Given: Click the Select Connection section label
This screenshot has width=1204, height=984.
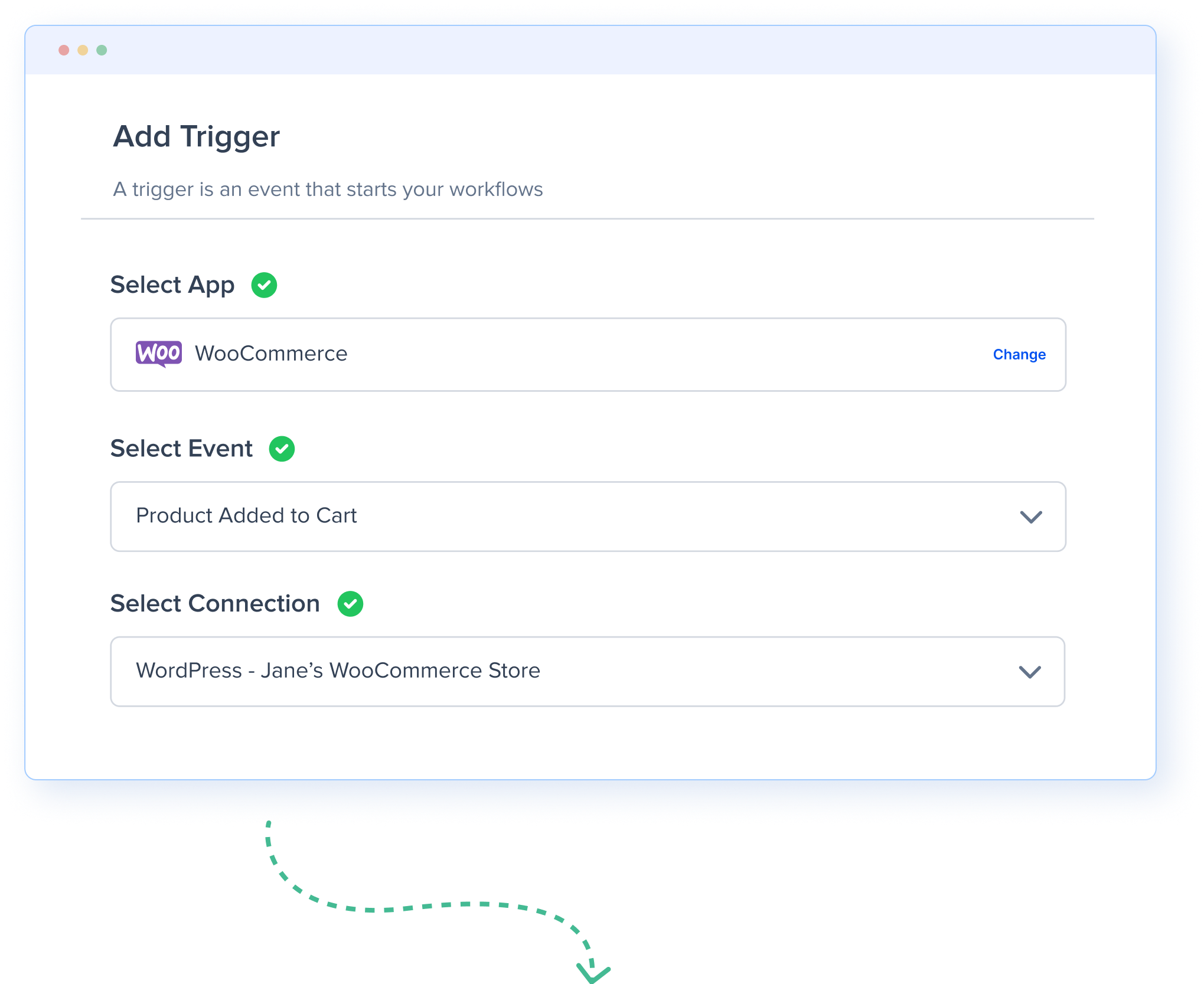Looking at the screenshot, I should click(x=215, y=604).
